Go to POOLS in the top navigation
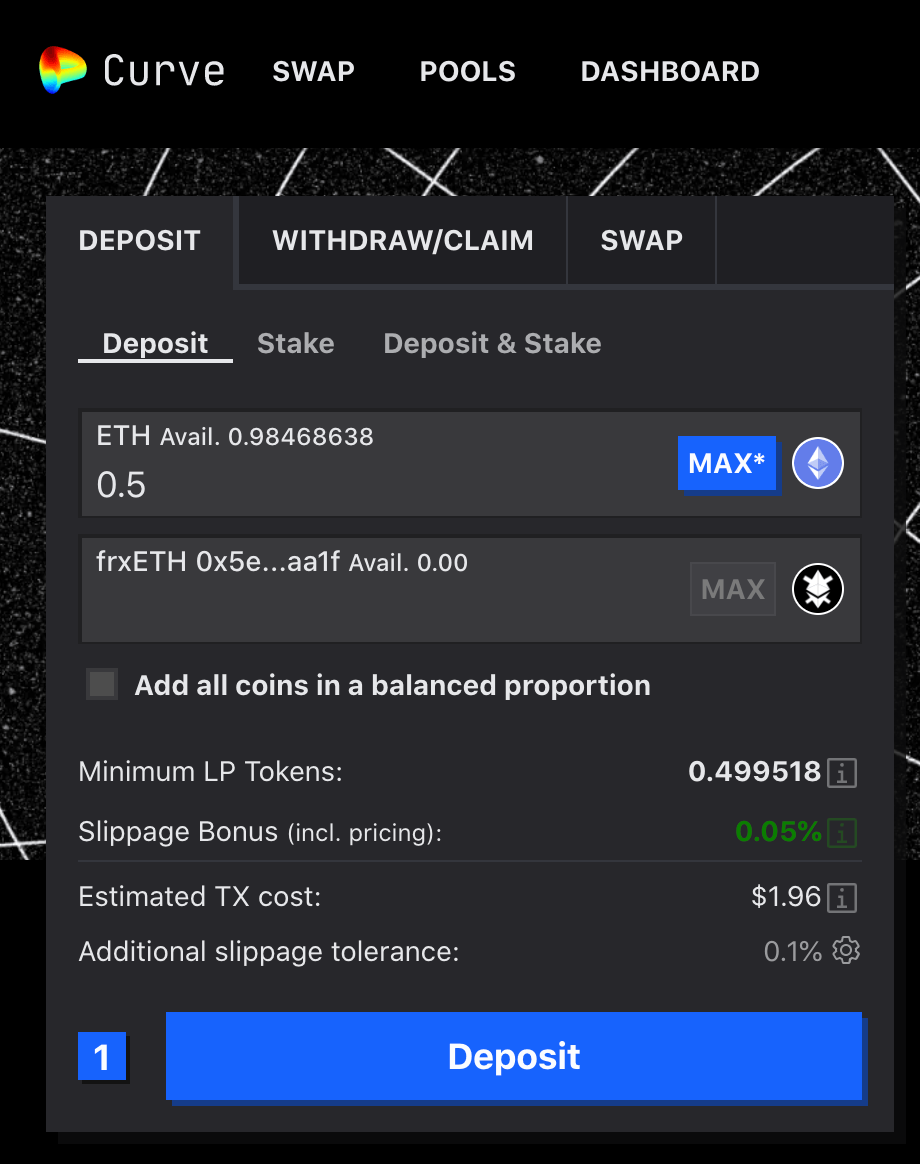Viewport: 920px width, 1164px height. pyautogui.click(x=468, y=71)
